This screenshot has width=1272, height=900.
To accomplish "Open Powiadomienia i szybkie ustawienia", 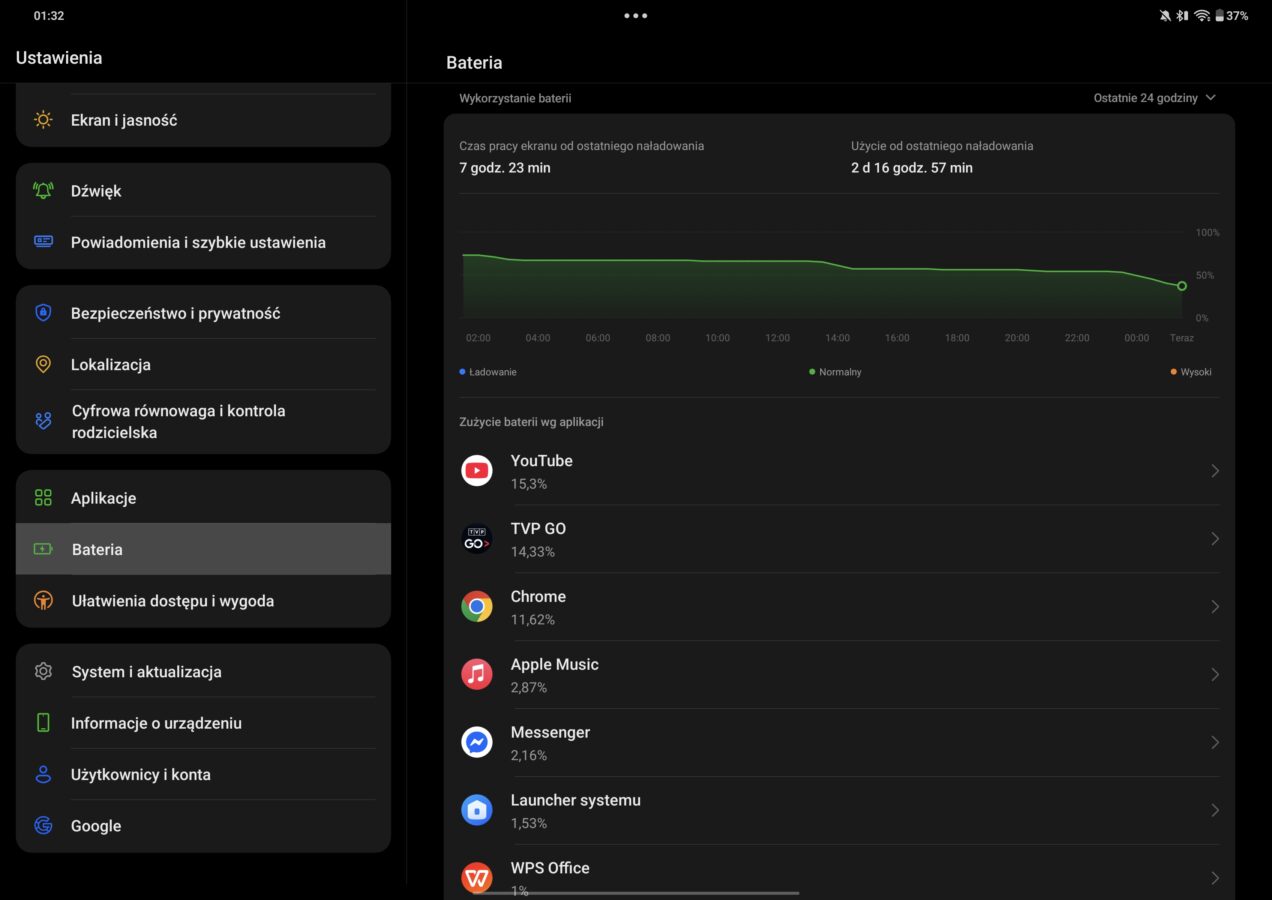I will 203,242.
